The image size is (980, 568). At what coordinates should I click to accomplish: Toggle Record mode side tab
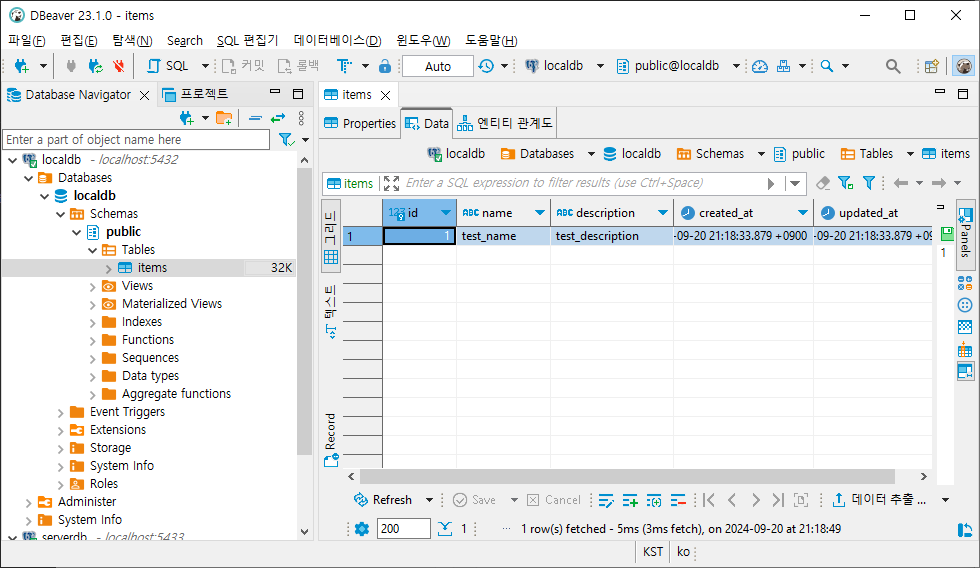tap(331, 440)
